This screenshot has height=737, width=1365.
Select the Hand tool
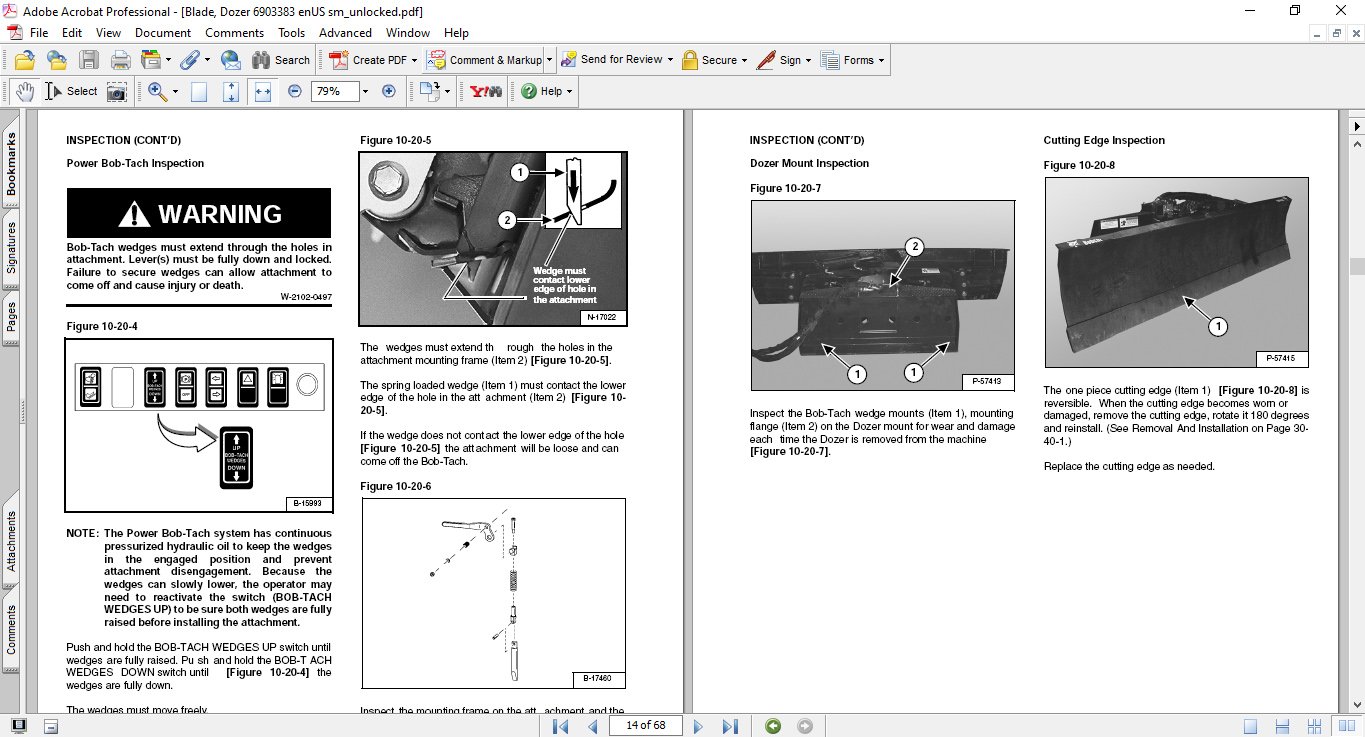(25, 91)
